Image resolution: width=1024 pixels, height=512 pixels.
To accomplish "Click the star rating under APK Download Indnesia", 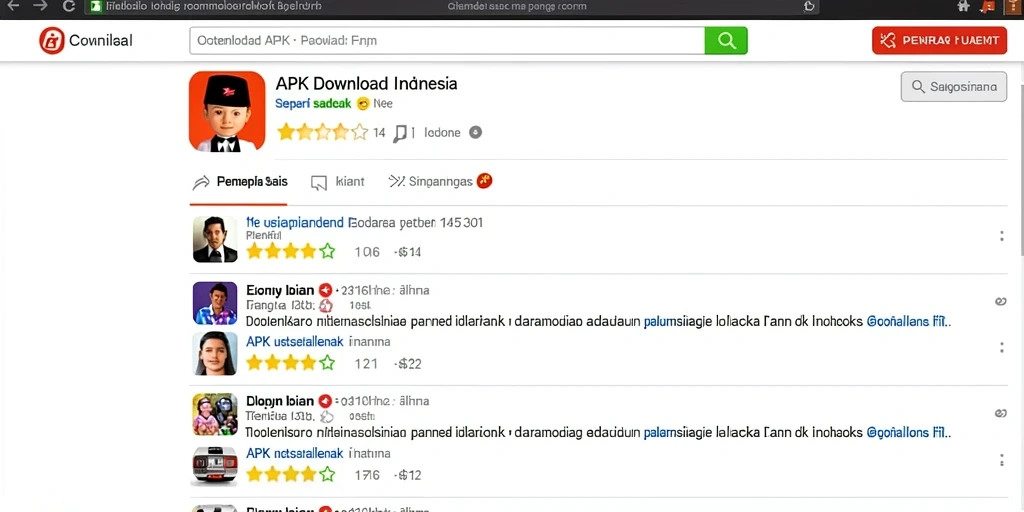I will [x=323, y=133].
